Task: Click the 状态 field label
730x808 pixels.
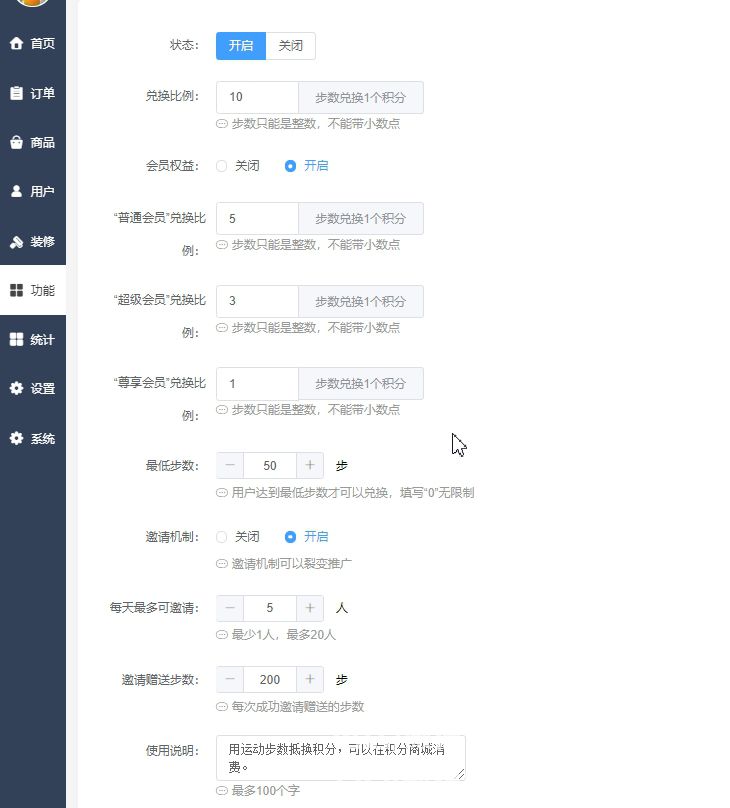Action: 184,45
